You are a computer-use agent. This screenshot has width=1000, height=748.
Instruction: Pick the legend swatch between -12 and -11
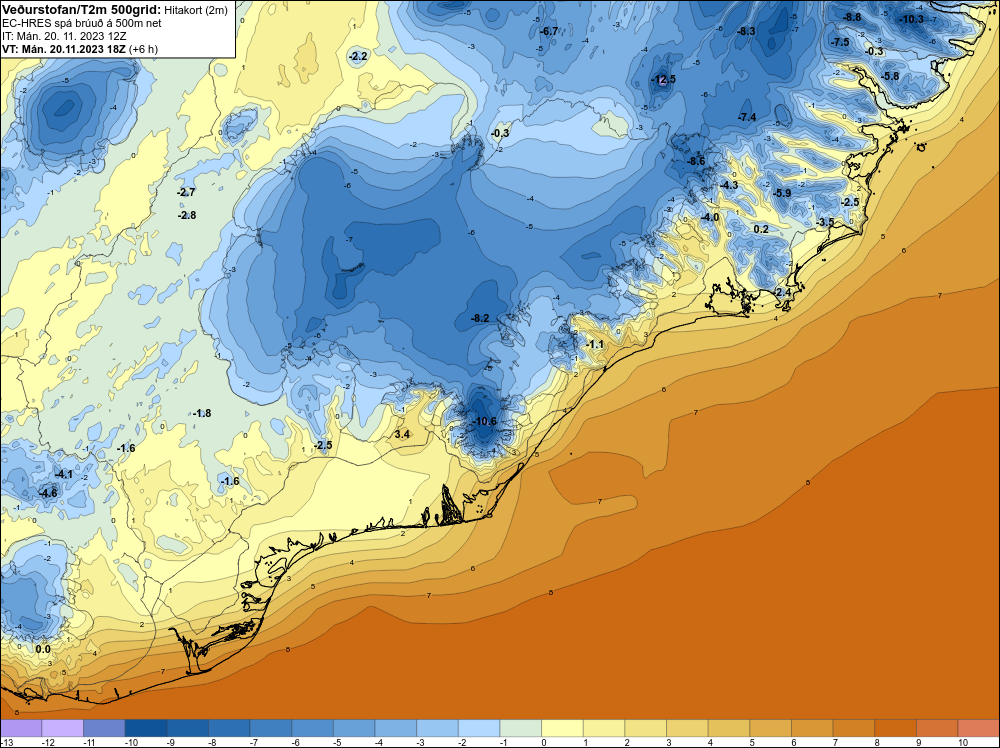point(62,728)
